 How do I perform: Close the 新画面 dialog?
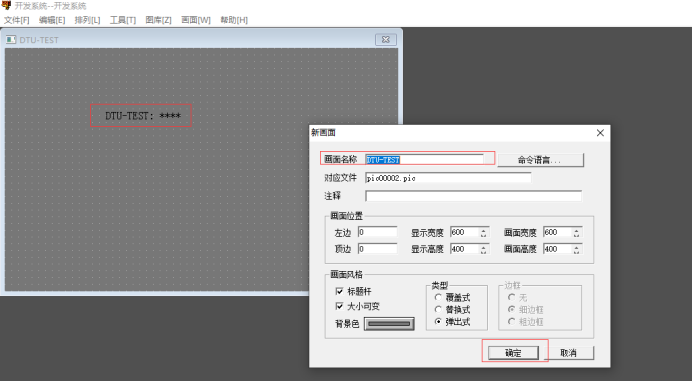(x=600, y=133)
